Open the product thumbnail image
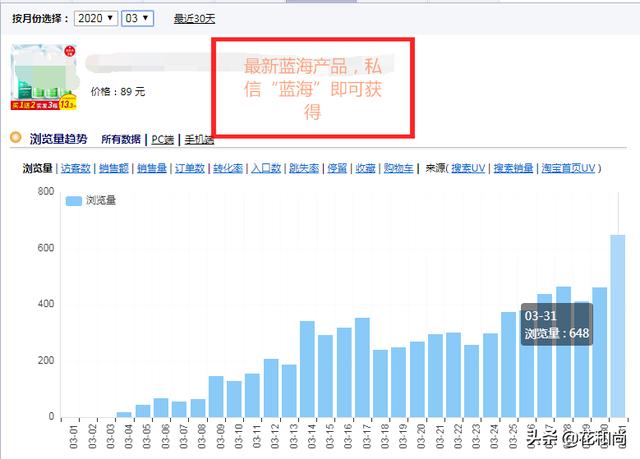Viewport: 640px width, 459px height. (44, 78)
